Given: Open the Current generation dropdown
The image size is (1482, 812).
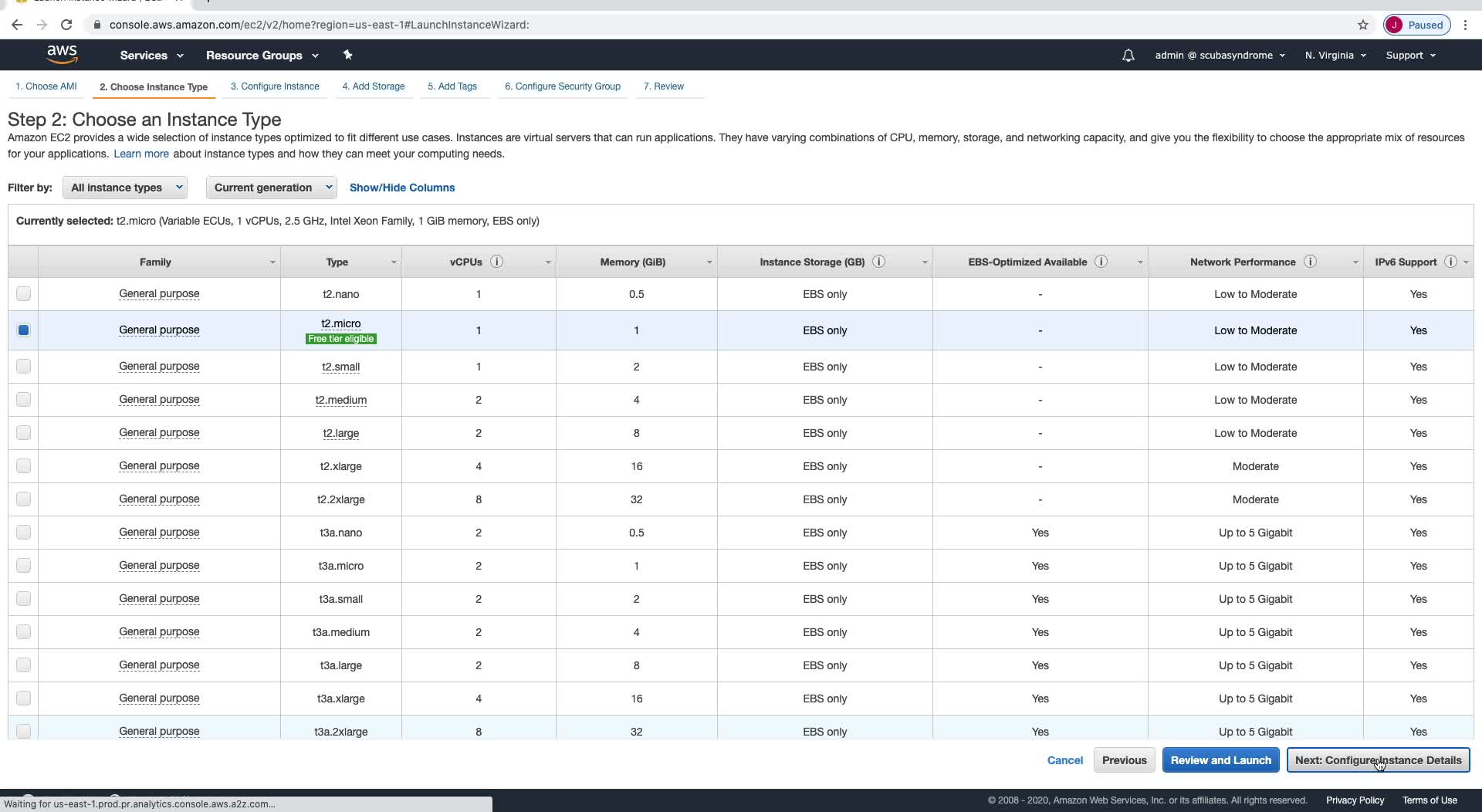Looking at the screenshot, I should point(271,188).
